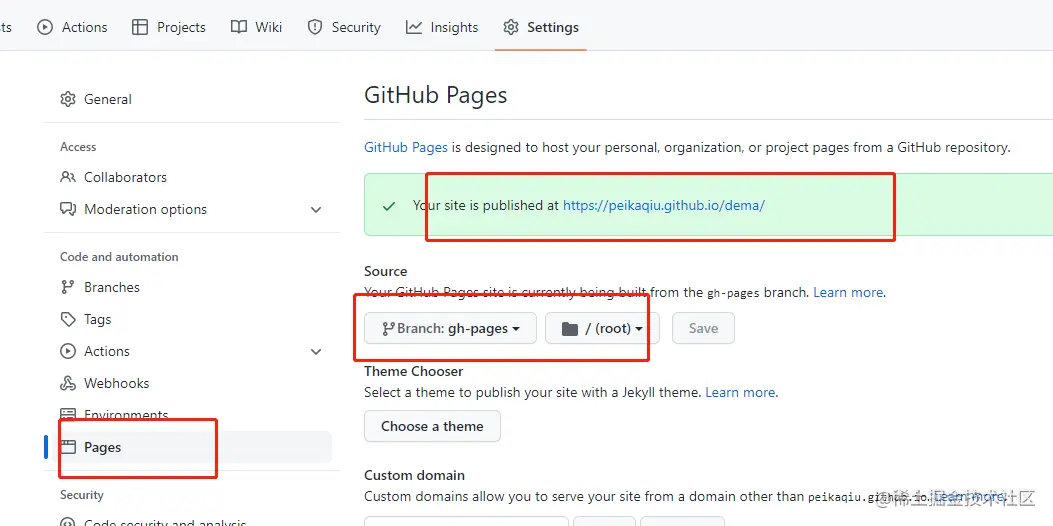Click the green checkmark icon in banner

pos(389,206)
